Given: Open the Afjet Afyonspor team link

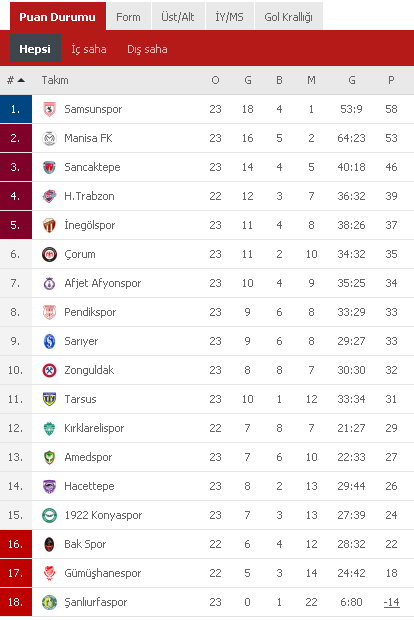Looking at the screenshot, I should [x=103, y=283].
